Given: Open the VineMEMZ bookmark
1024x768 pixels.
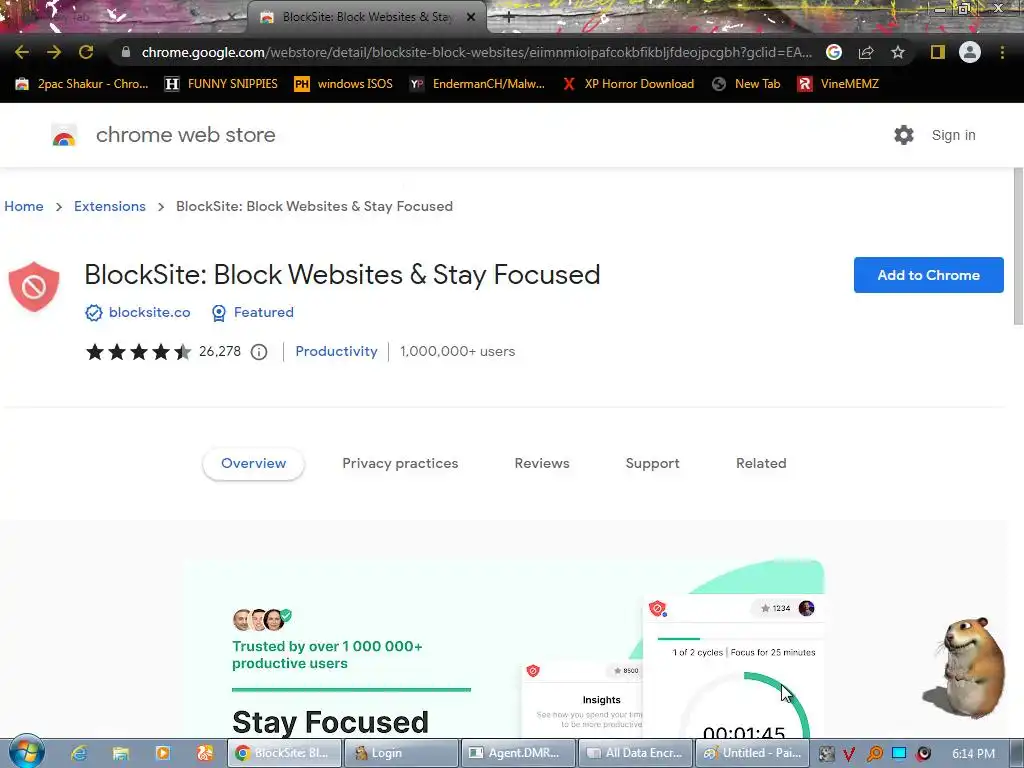Looking at the screenshot, I should [x=839, y=84].
